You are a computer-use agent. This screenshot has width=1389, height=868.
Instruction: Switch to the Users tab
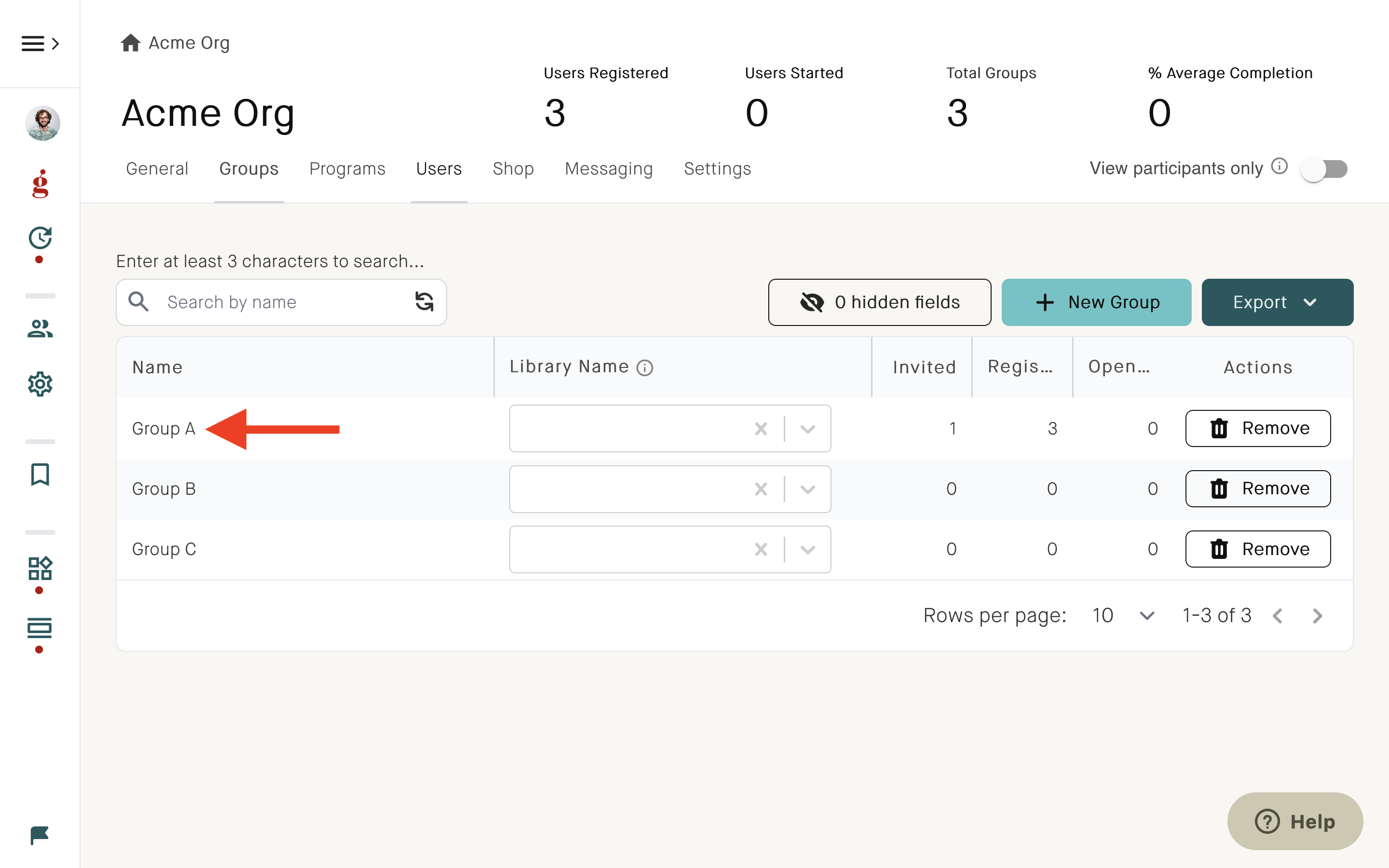438,169
